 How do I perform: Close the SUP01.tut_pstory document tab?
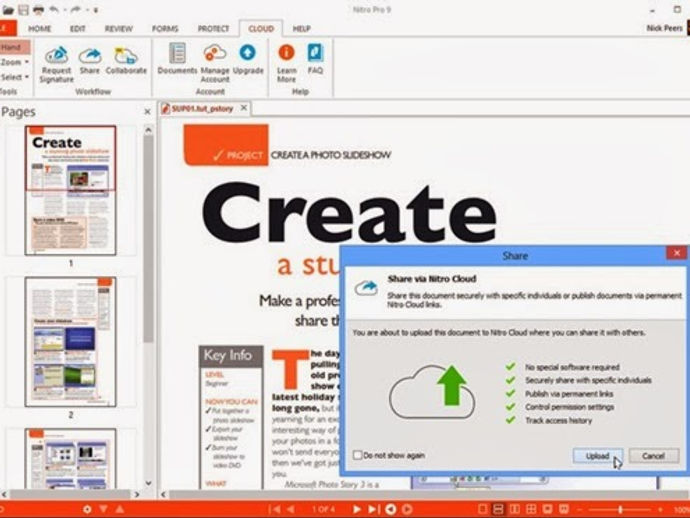[244, 108]
